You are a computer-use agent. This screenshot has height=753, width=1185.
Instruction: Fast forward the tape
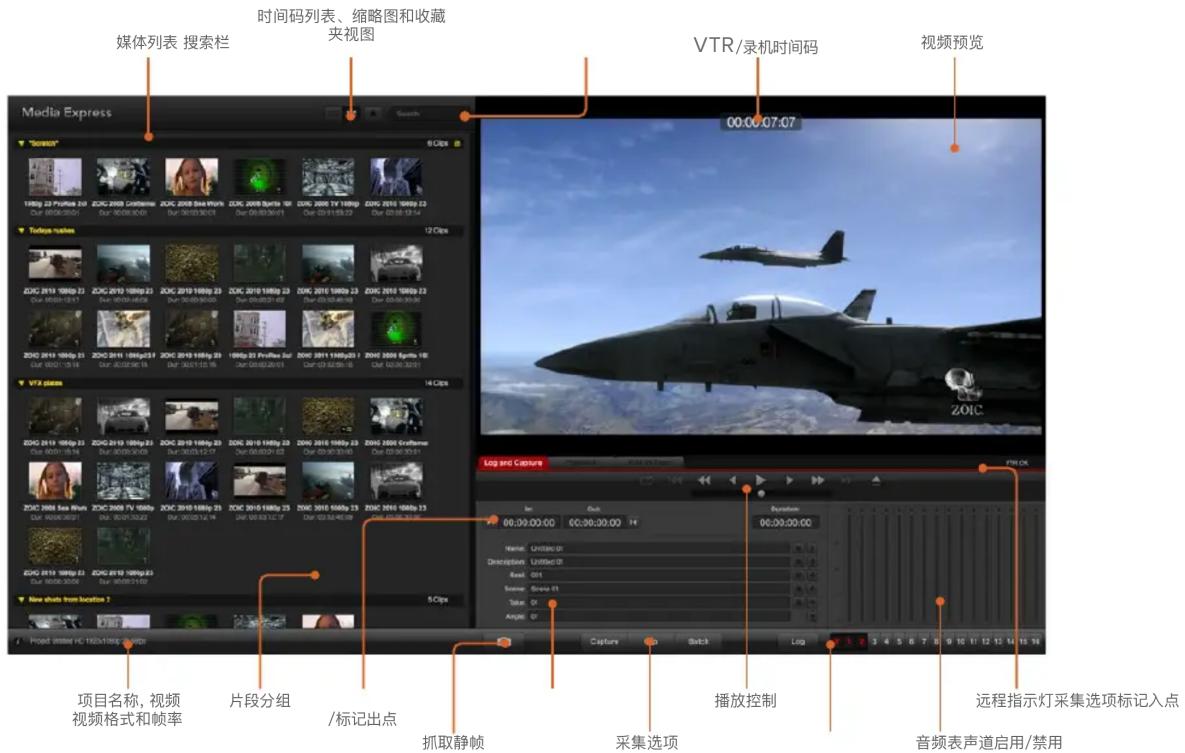tap(818, 480)
